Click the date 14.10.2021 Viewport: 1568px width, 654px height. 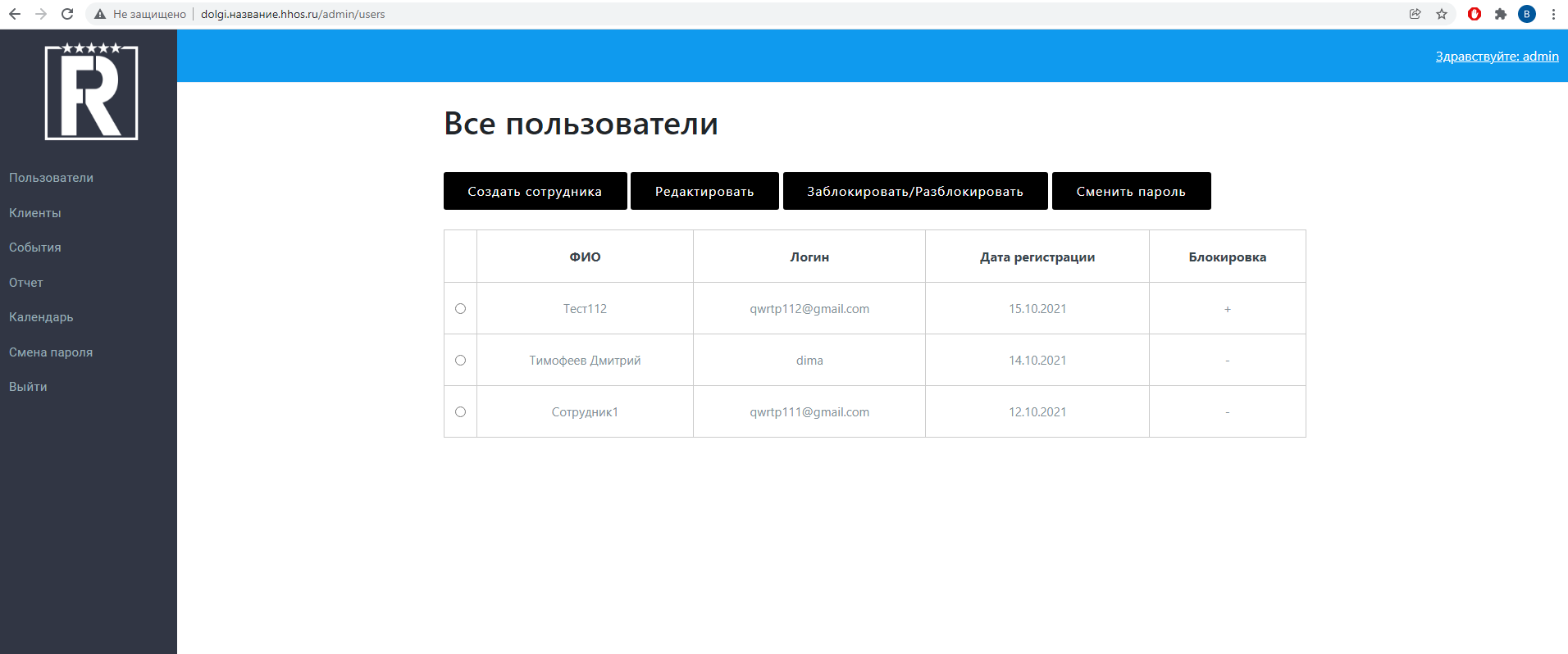point(1037,361)
